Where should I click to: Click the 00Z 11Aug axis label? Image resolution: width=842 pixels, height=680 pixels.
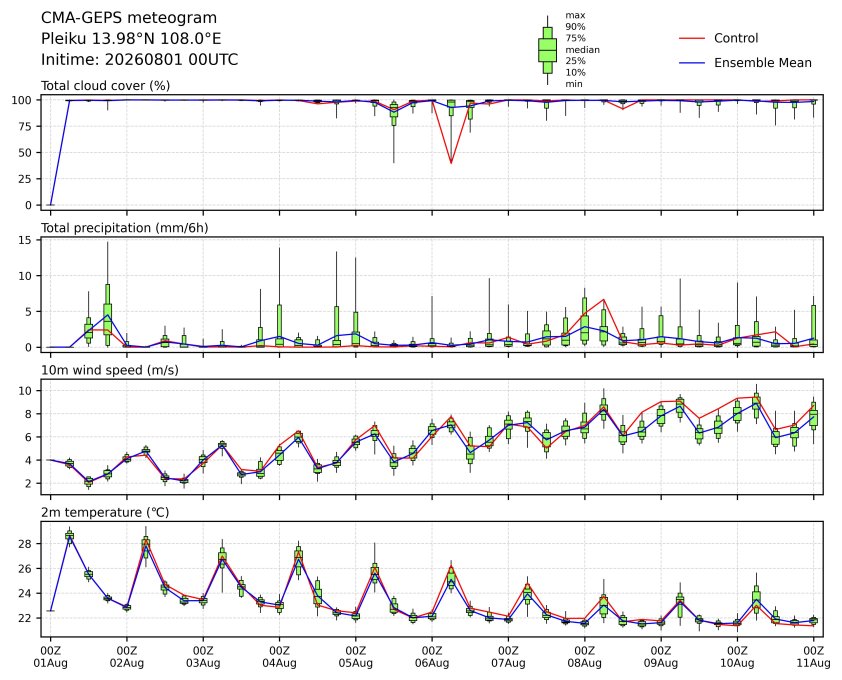pyautogui.click(x=813, y=656)
